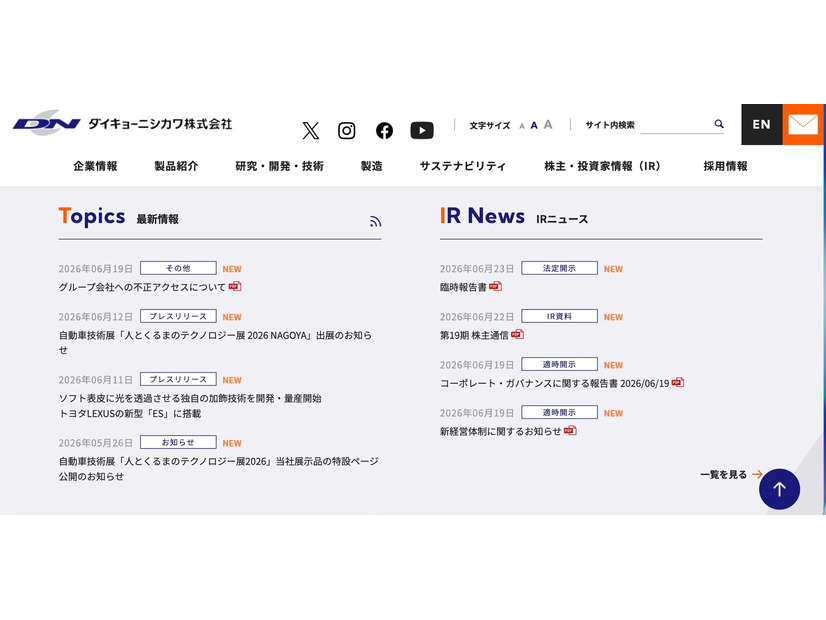
Task: Open PDF icon next to グループ会社への不正アクセスについて
Action: click(x=235, y=286)
